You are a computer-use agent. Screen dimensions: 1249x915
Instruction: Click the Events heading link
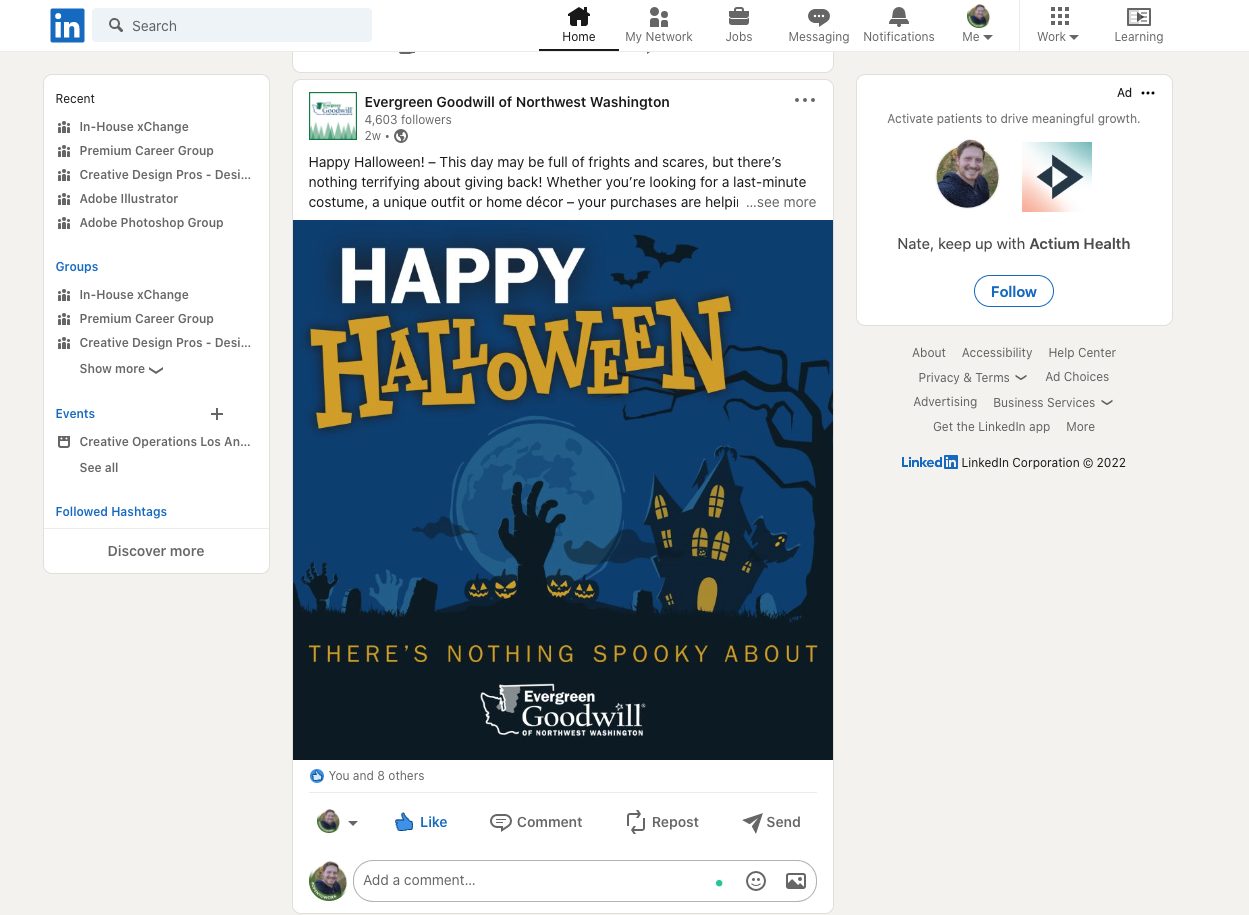(75, 414)
